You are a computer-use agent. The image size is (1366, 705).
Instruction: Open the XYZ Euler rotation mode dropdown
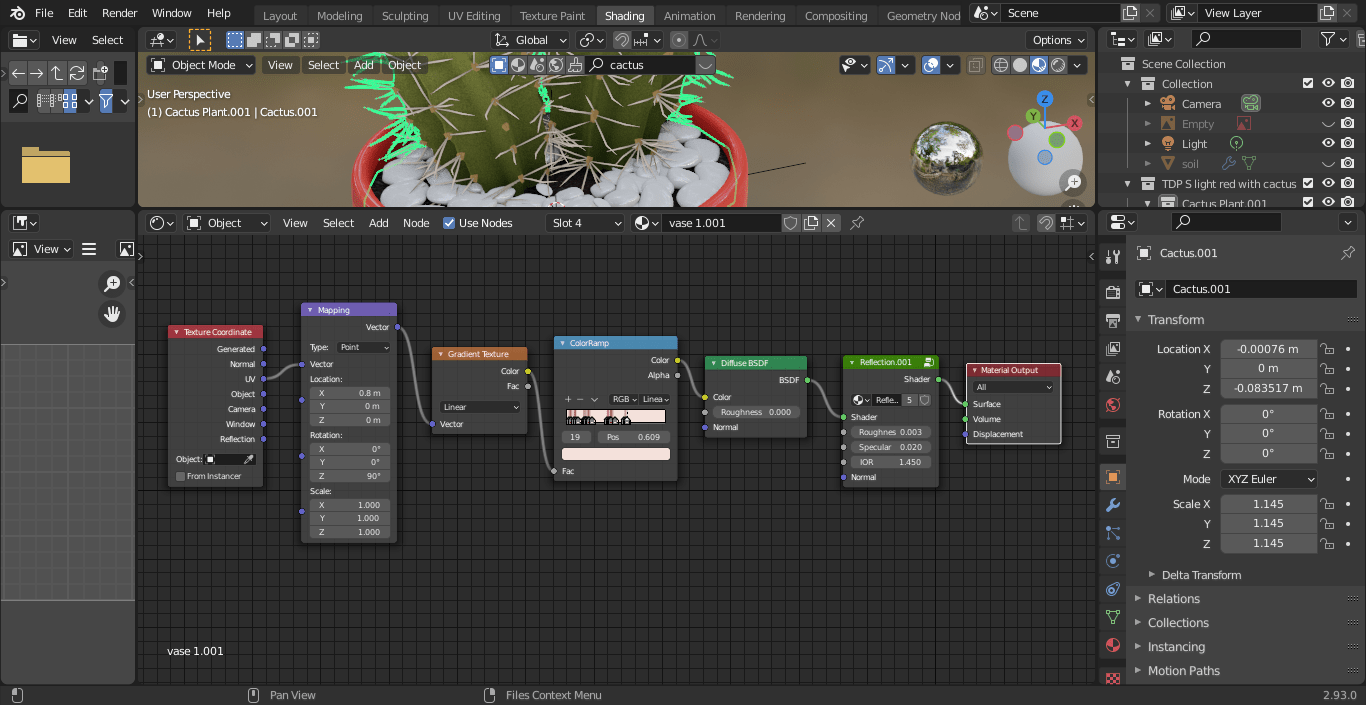(x=1268, y=478)
